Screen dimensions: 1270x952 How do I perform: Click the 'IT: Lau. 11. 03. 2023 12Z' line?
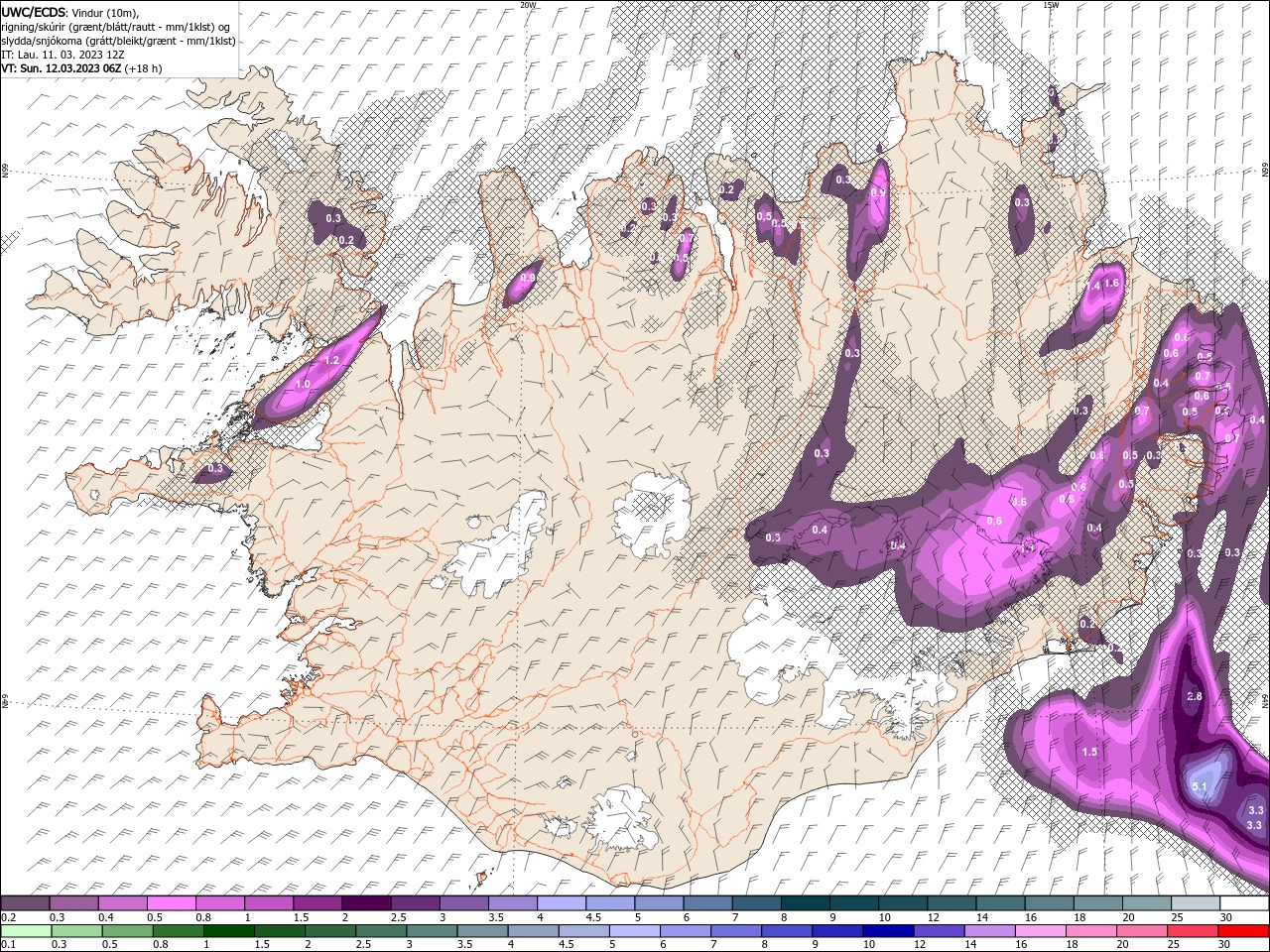tap(63, 55)
